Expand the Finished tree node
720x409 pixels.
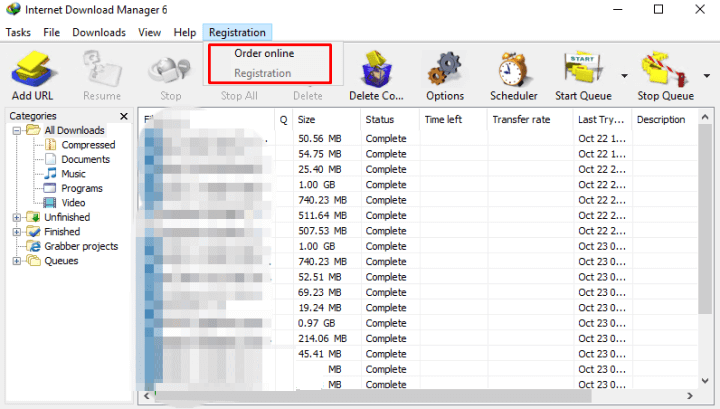click(17, 232)
